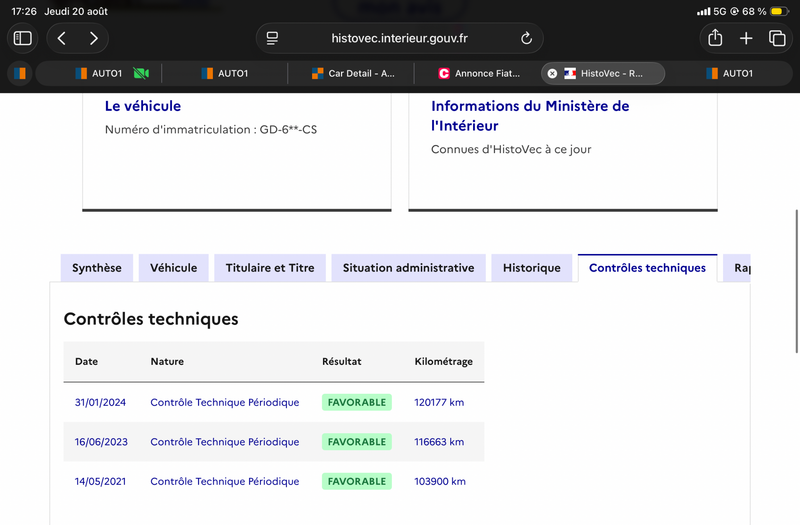Screen dimensions: 800x525
Task: Click FAVORABLE badge for 31/01/2024
Action: click(357, 402)
